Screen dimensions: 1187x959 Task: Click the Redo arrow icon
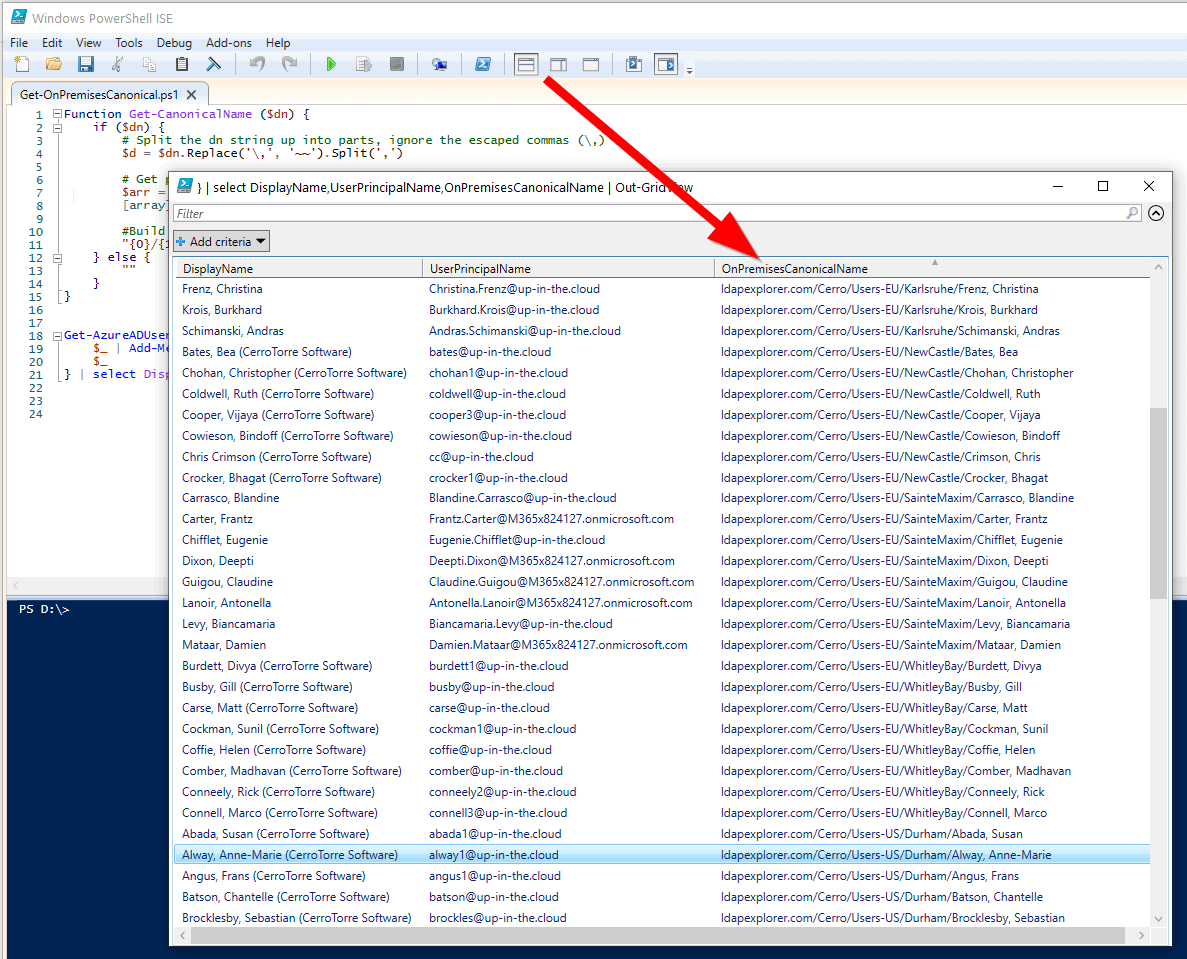tap(289, 64)
